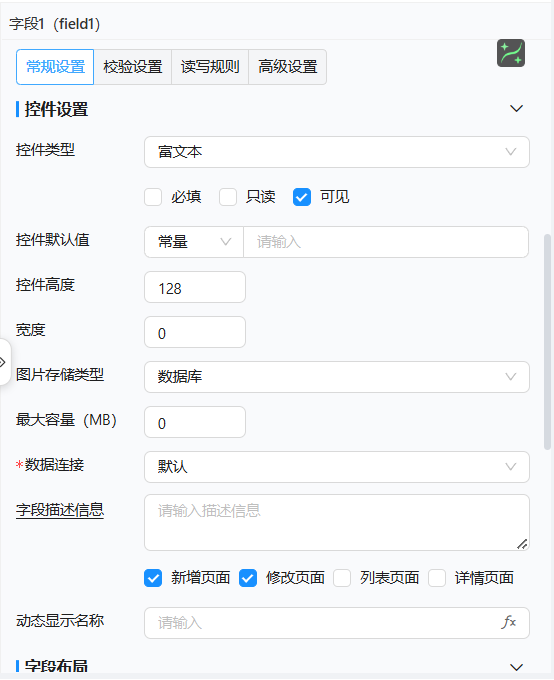Image resolution: width=554 pixels, height=680 pixels.
Task: Click the fx formula icon in 动态显示名称
Action: tap(508, 622)
